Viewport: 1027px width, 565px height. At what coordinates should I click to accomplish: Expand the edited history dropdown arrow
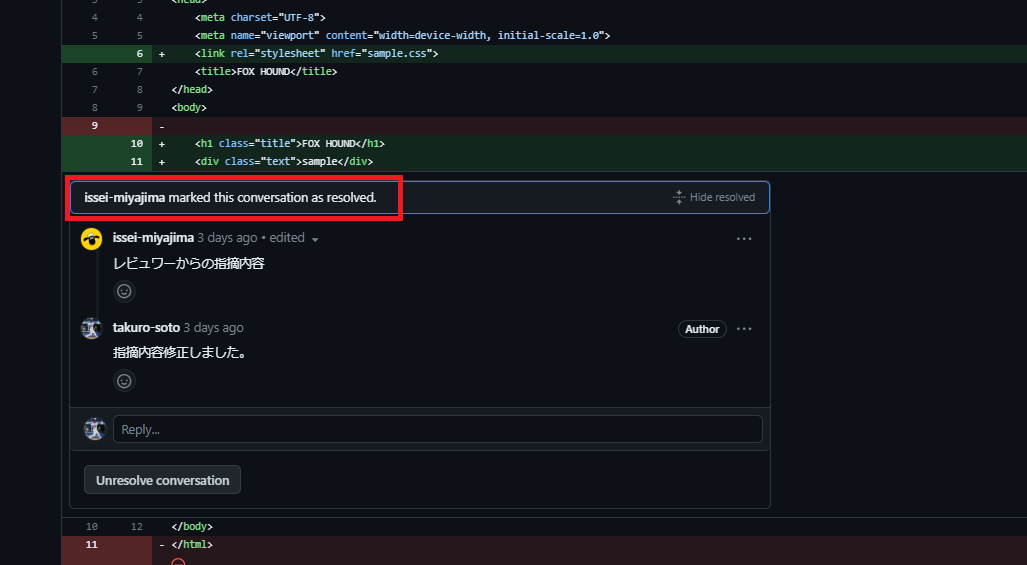point(315,240)
